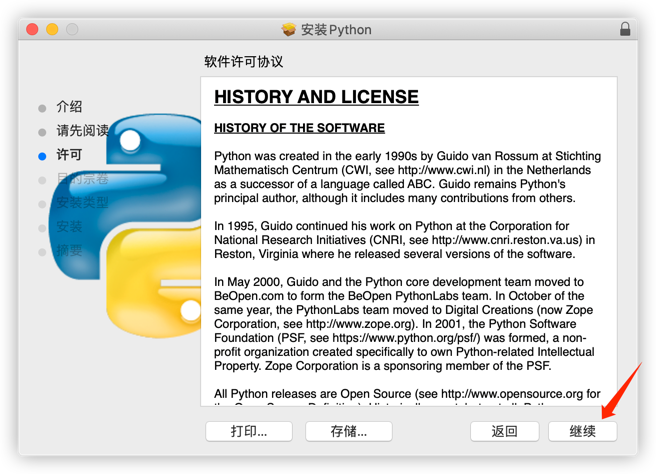656x474 pixels.
Task: Click the 安装类型 step
Action: (82, 203)
